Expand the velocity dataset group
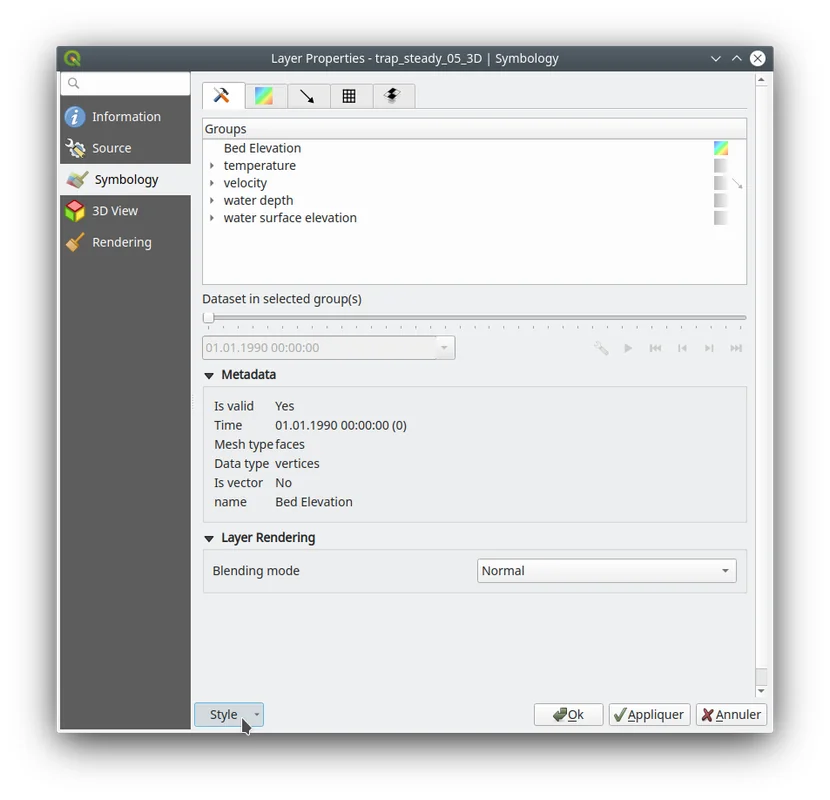 coord(212,183)
